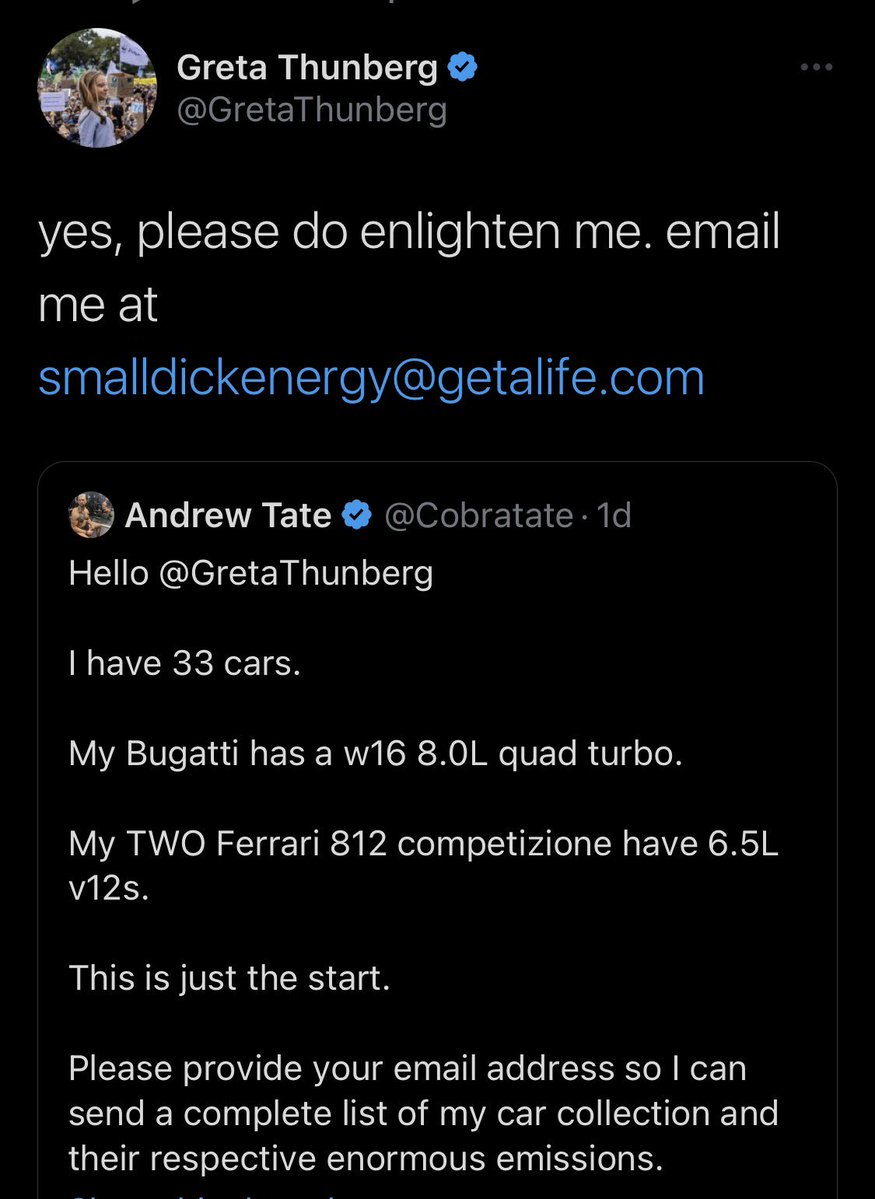Open the three-dot more options menu
This screenshot has height=1199, width=875.
tap(816, 68)
